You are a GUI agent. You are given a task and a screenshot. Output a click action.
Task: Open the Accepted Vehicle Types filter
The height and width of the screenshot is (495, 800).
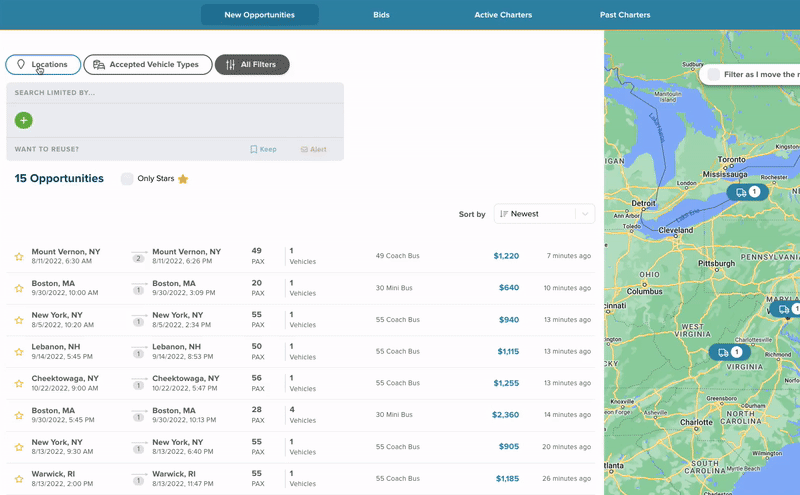point(147,65)
